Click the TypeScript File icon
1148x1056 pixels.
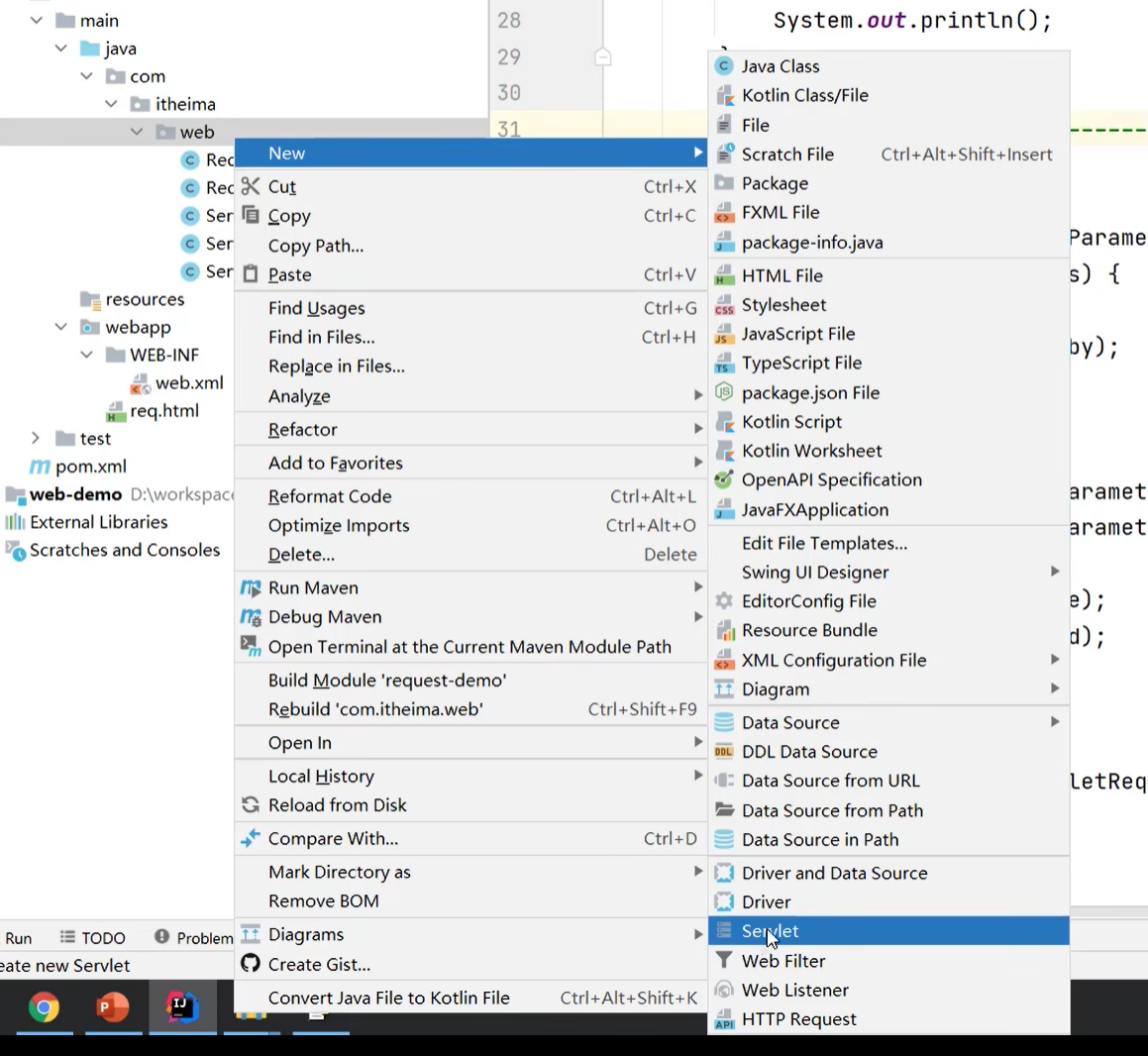coord(724,364)
